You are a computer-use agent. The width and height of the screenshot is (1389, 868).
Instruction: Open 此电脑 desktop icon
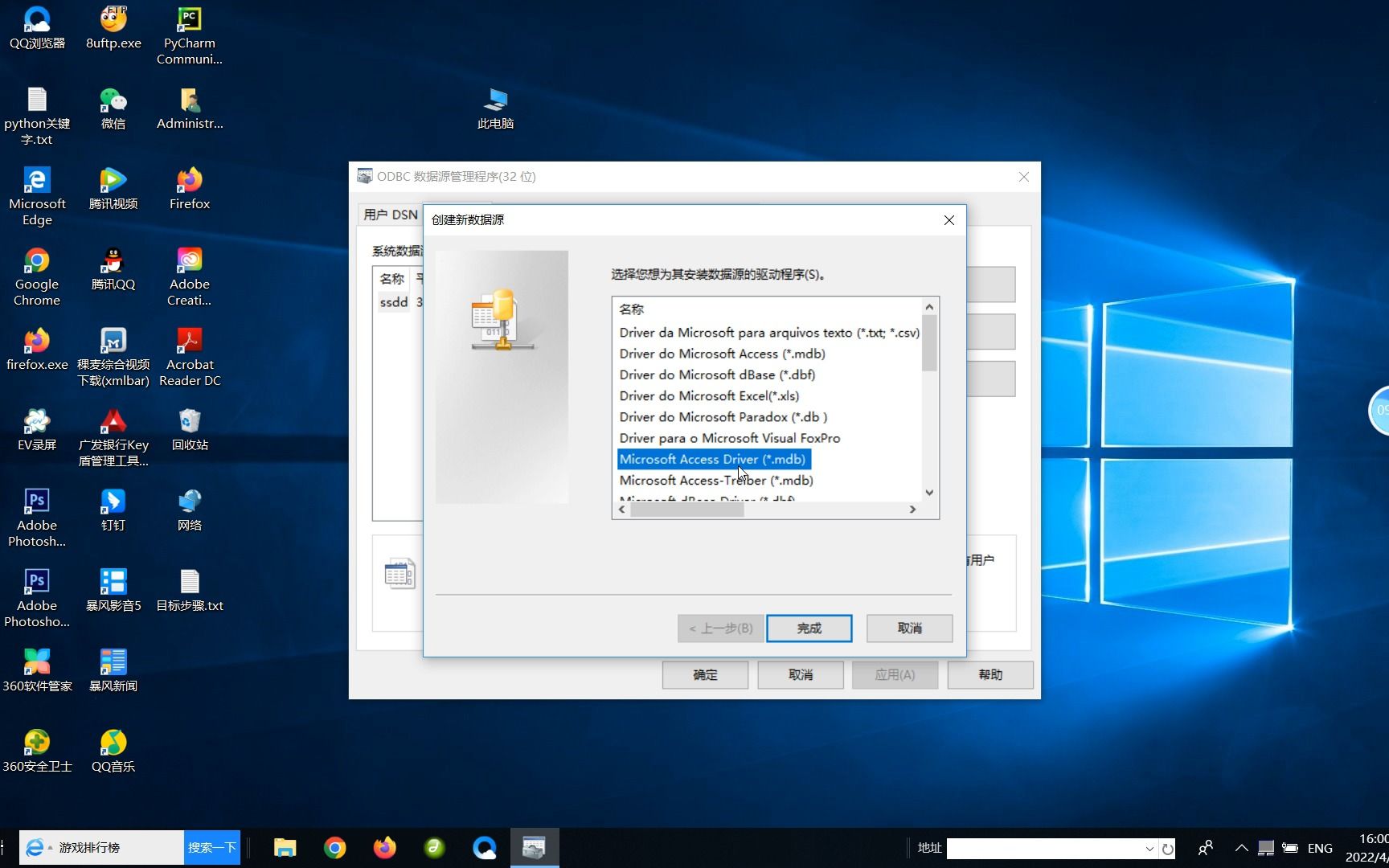495,108
